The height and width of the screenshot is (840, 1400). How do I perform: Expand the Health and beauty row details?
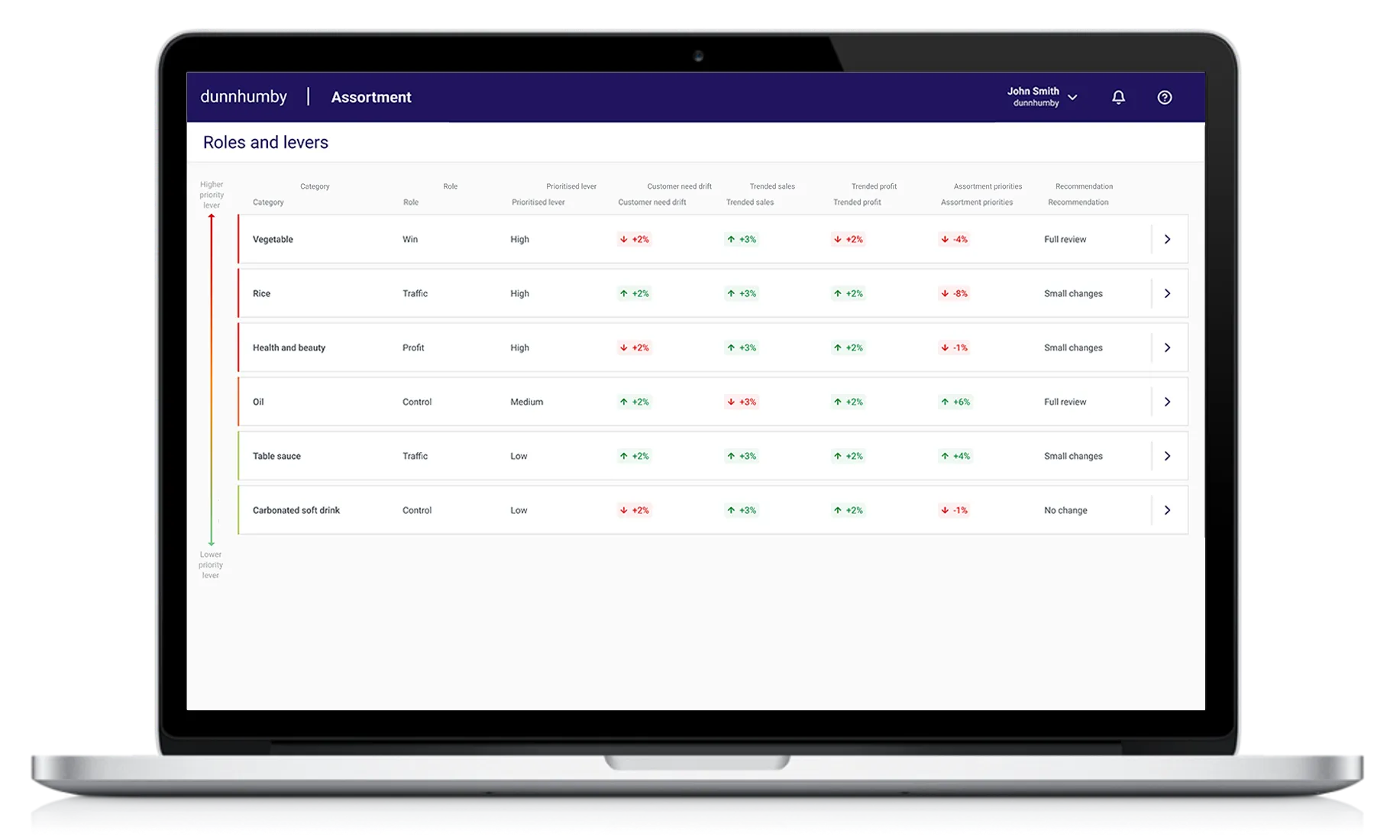(1167, 347)
